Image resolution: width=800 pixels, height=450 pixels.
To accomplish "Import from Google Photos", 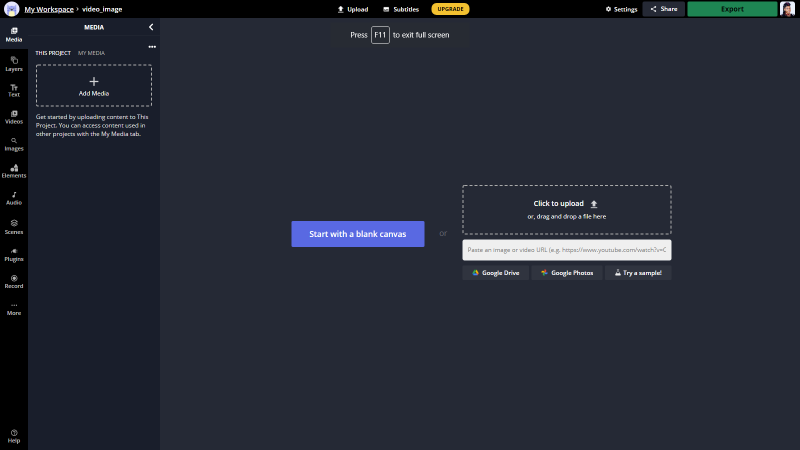I will point(567,273).
